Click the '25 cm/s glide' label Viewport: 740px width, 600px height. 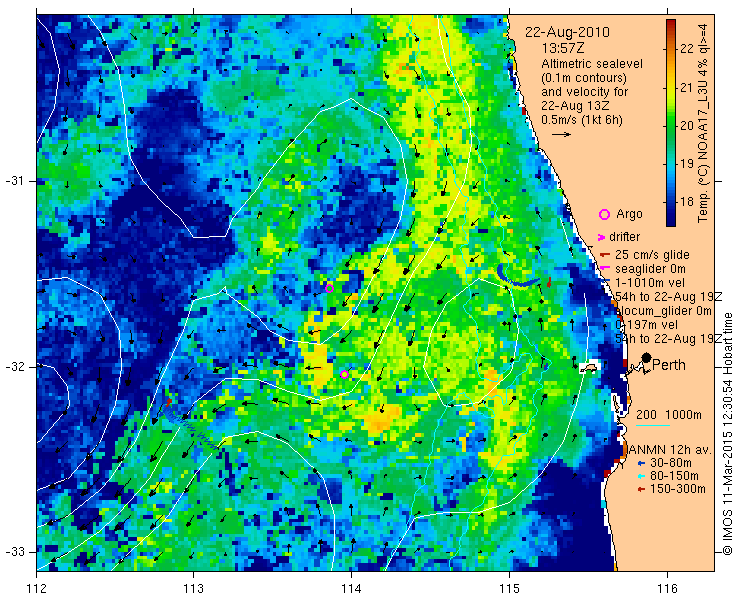[x=652, y=255]
